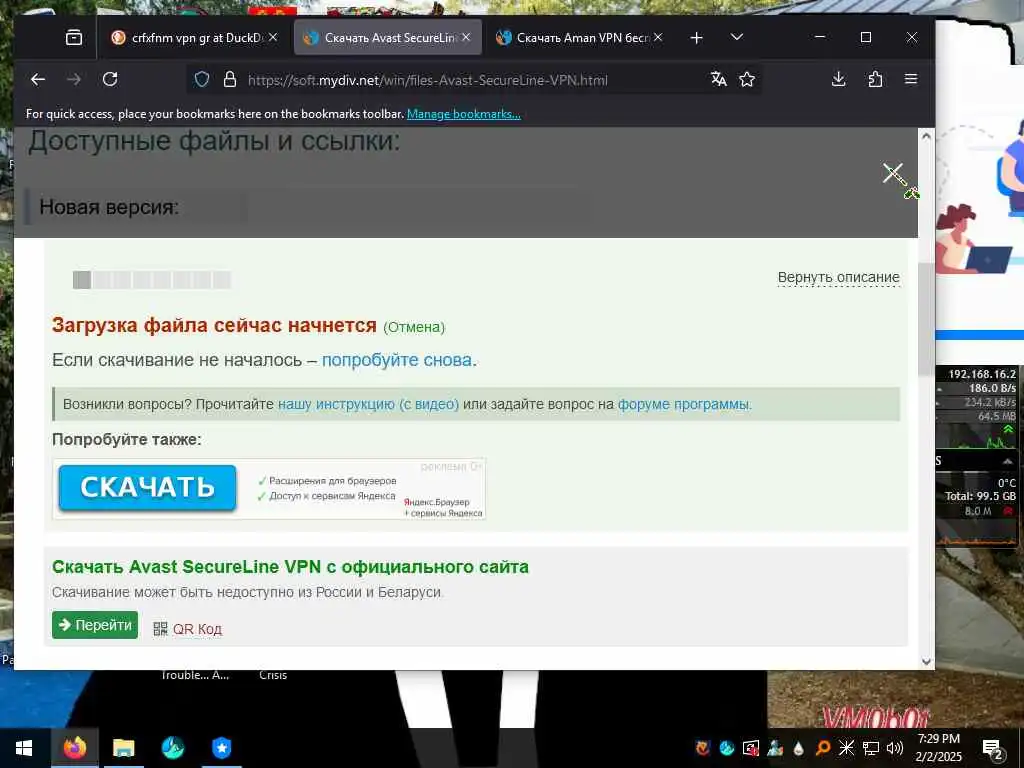Click Total: 99.5 GB in widget
This screenshot has height=768, width=1024.
(x=980, y=496)
